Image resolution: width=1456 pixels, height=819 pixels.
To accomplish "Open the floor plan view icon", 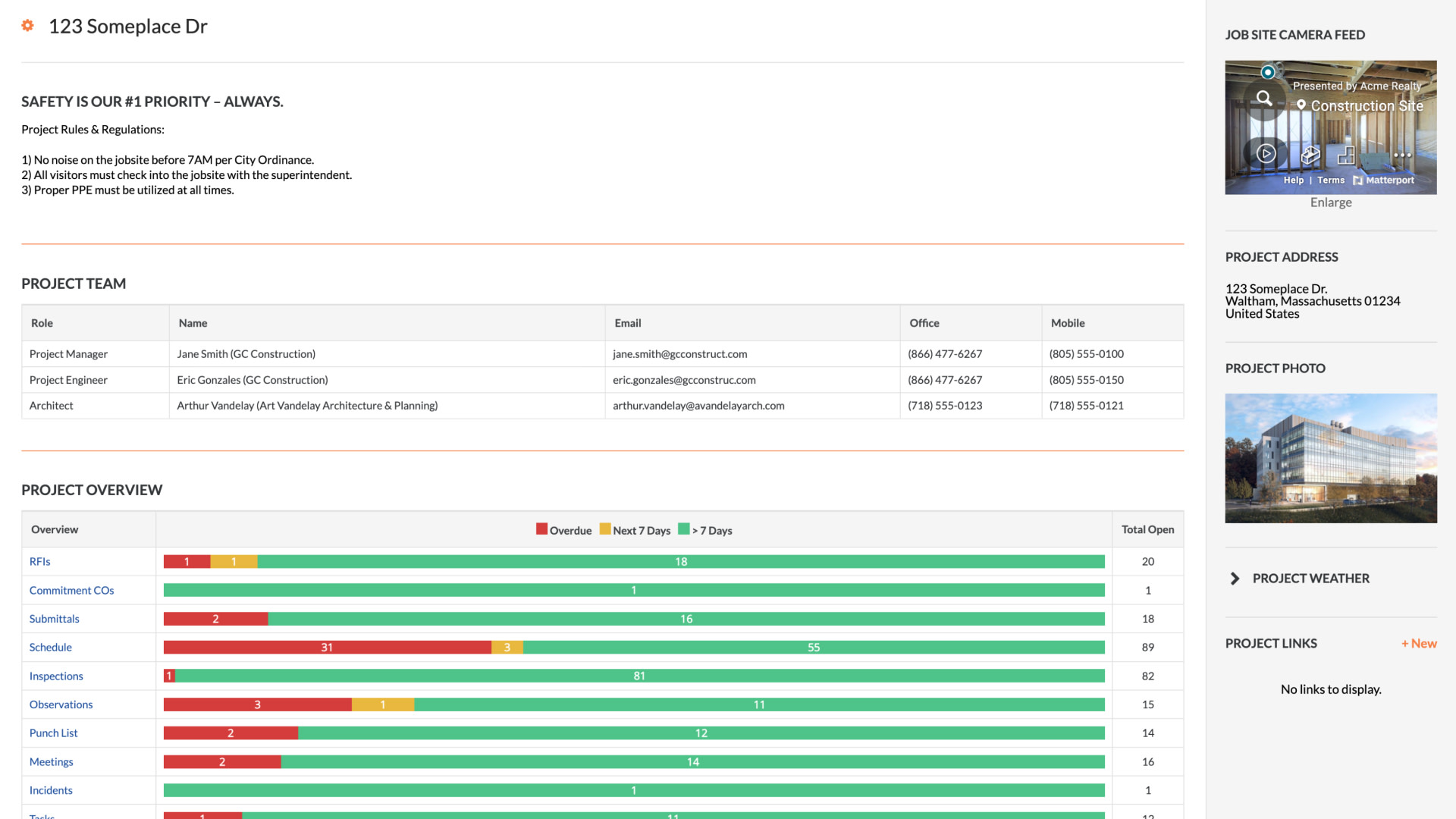I will pyautogui.click(x=1345, y=155).
